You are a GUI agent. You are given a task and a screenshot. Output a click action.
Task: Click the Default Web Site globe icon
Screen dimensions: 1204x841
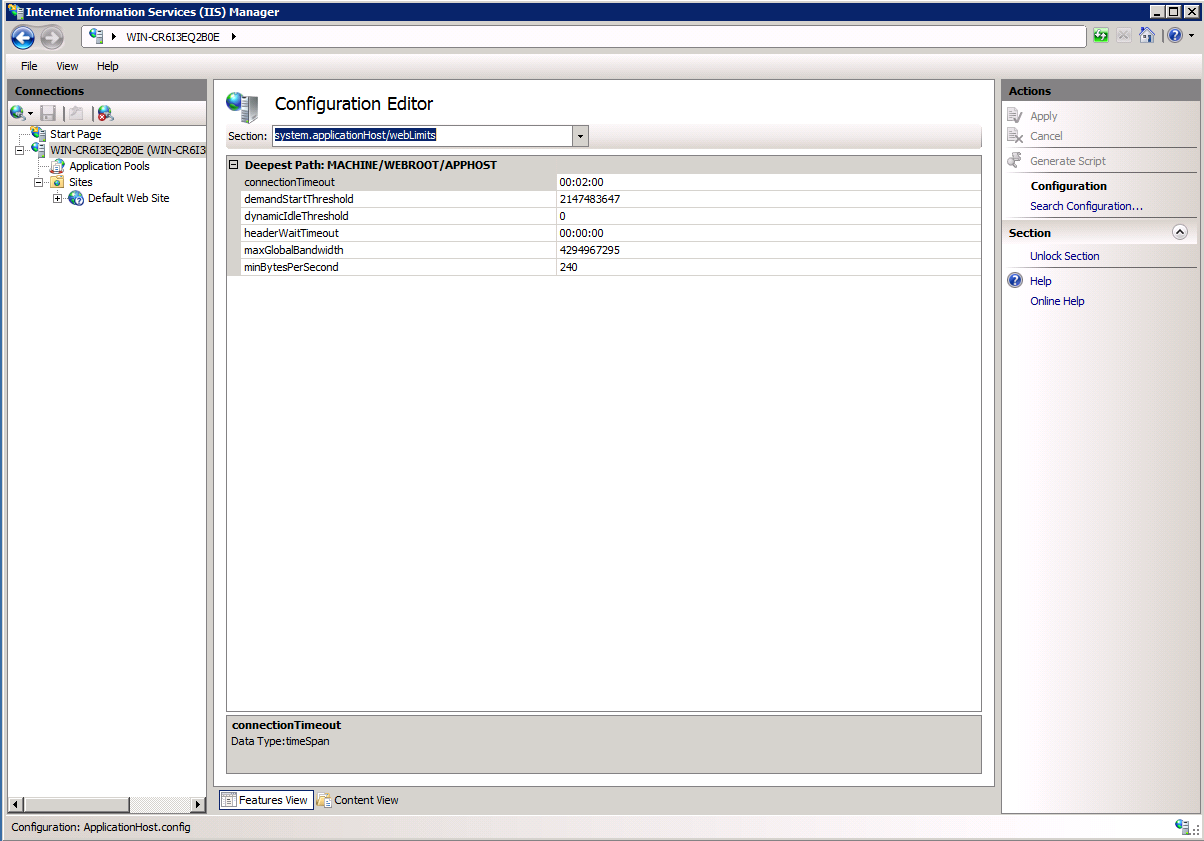76,198
